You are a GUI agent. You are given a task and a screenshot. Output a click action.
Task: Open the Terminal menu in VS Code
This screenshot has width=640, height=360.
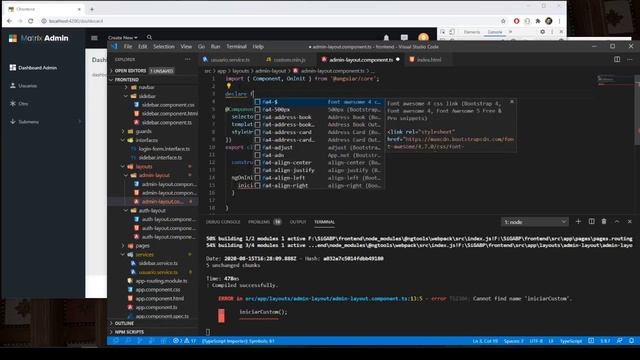[x=236, y=47]
